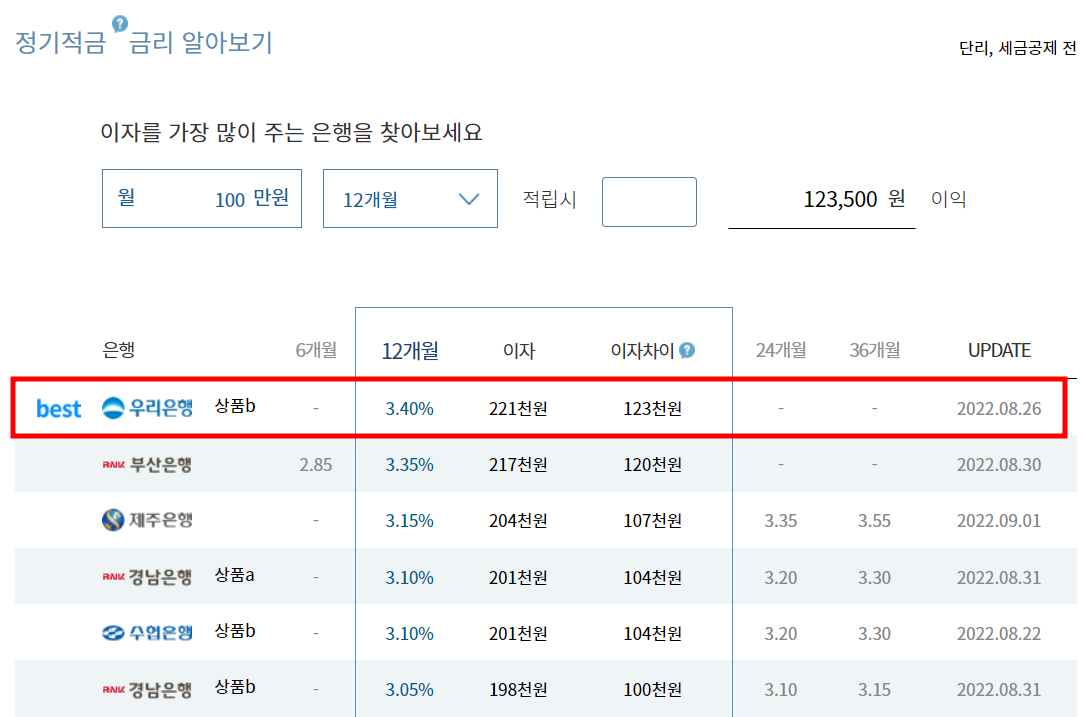The image size is (1083, 717).
Task: Click the 123천원 interest difference
Action: point(653,409)
